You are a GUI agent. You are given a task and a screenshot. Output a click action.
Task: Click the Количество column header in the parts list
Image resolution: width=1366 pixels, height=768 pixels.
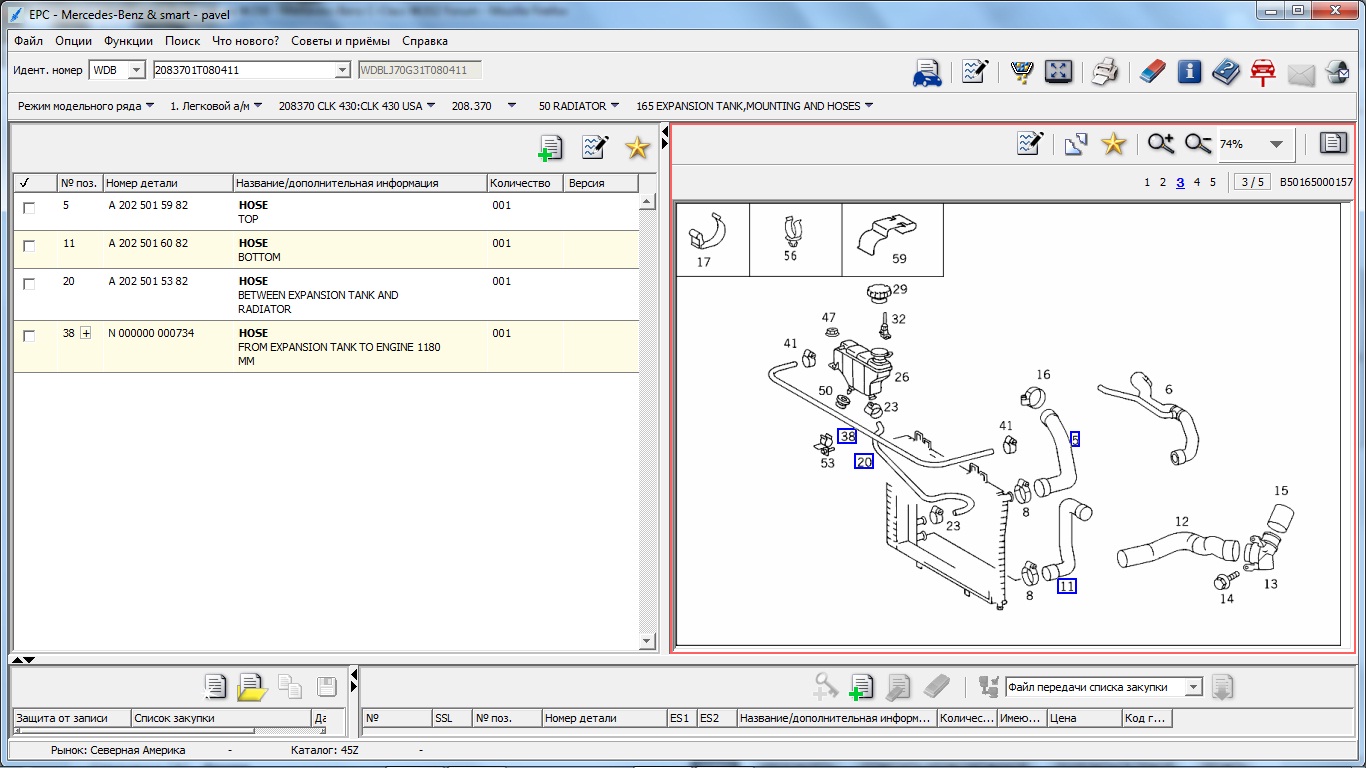(x=525, y=183)
